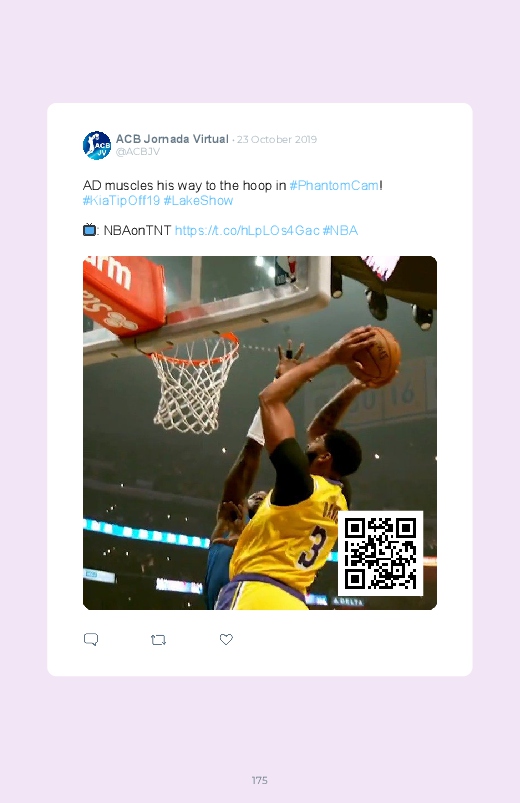The image size is (520, 803).
Task: Click the reply speech bubble icon
Action: [x=91, y=639]
